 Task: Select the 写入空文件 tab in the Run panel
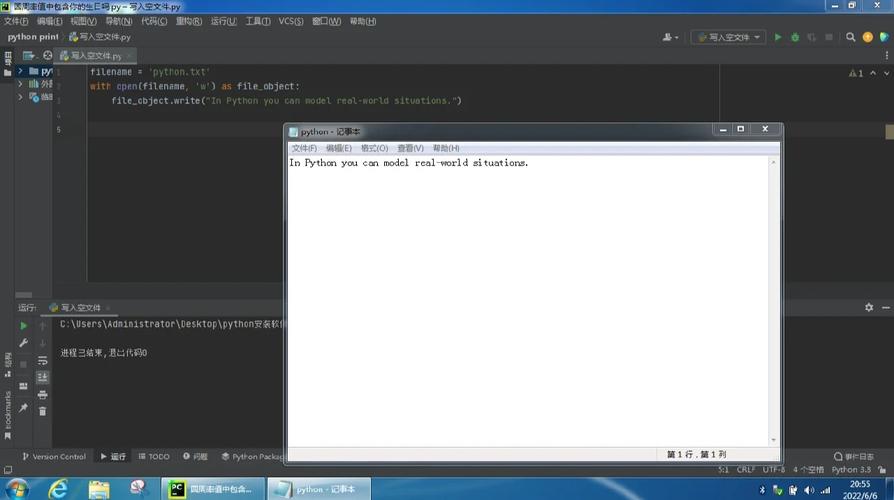(x=80, y=307)
